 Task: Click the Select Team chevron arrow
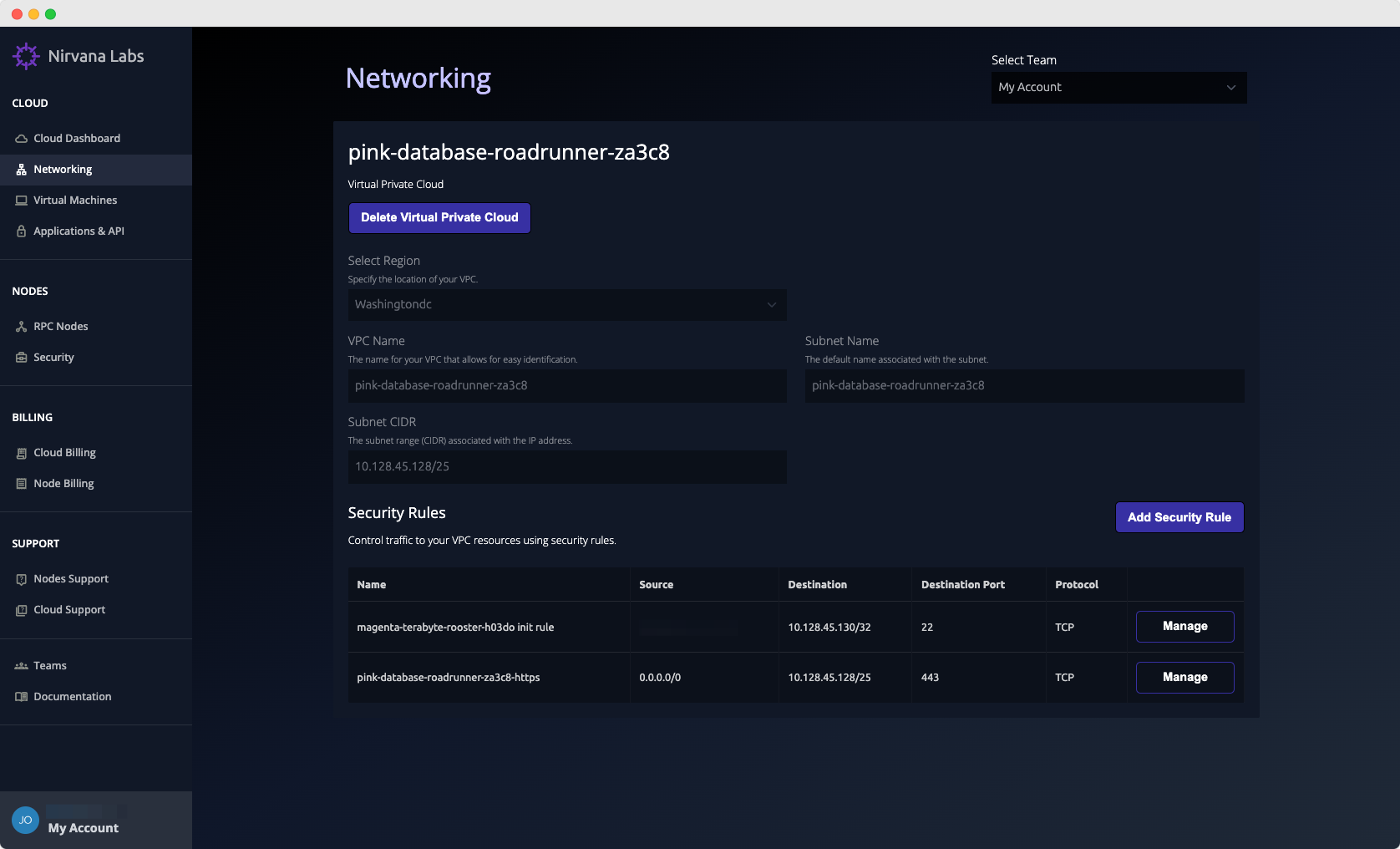(x=1230, y=88)
